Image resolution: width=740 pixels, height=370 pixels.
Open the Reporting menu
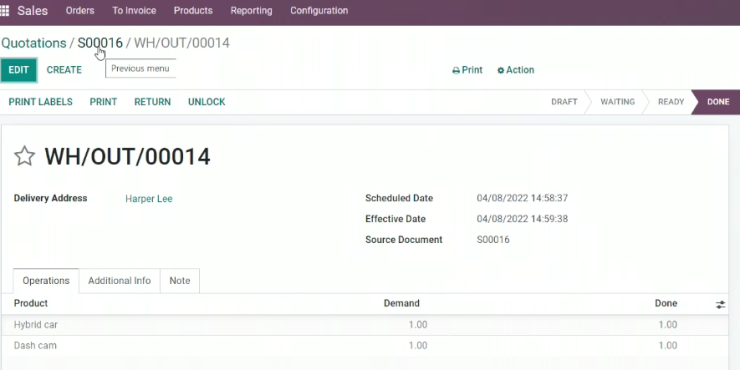pyautogui.click(x=251, y=10)
